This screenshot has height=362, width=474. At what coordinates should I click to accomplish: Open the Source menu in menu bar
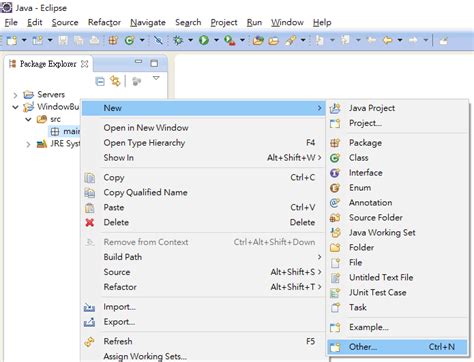coord(65,23)
